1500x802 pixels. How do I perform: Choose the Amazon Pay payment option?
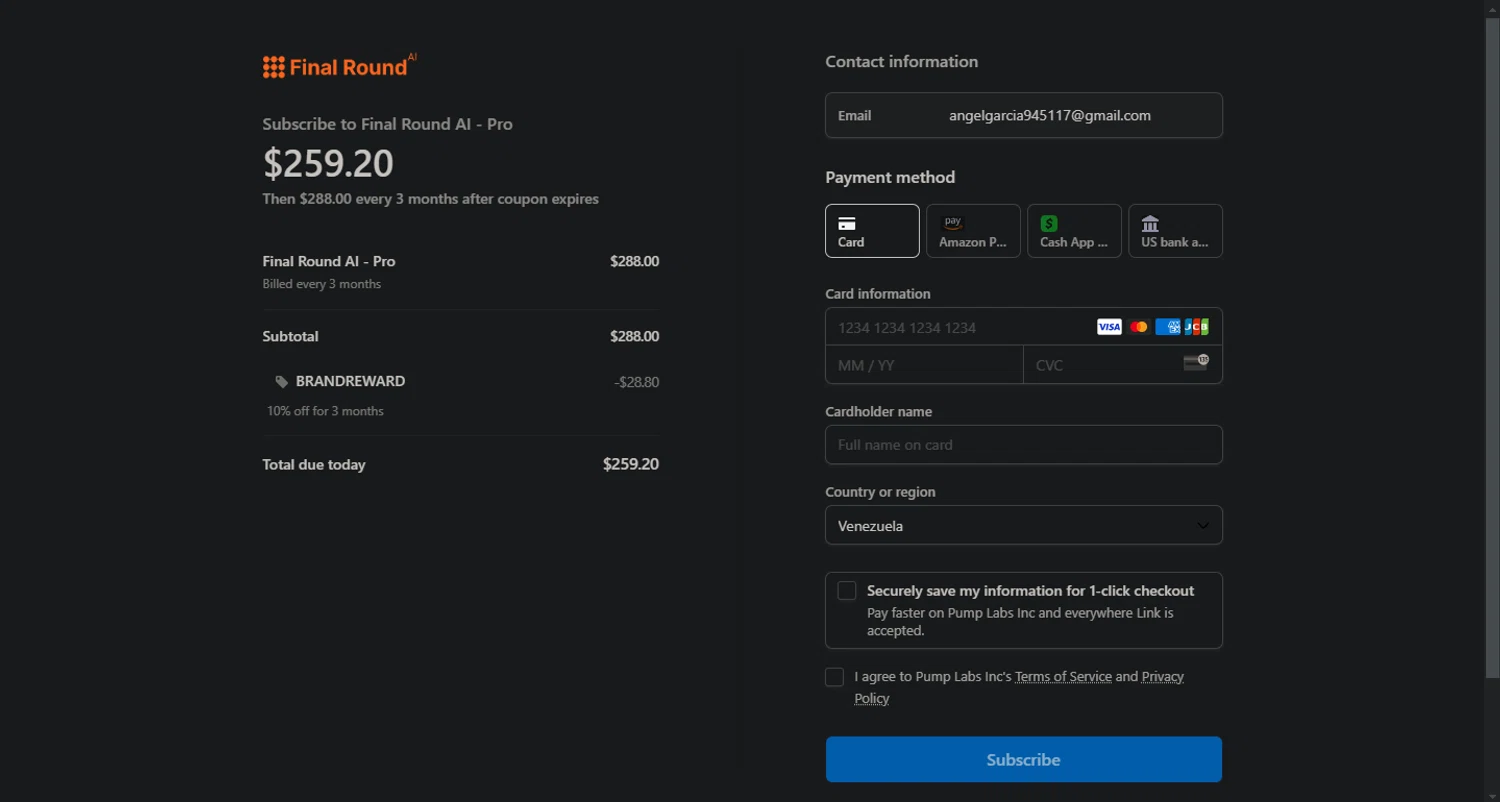click(973, 231)
